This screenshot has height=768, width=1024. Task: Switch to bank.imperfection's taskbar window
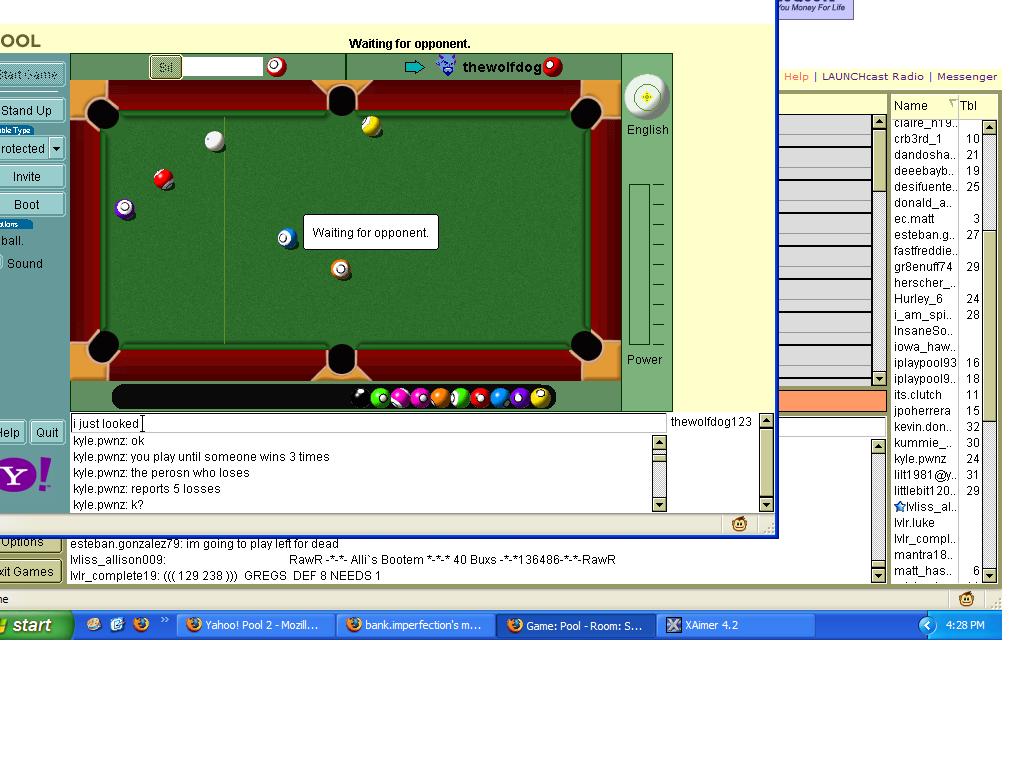(x=415, y=625)
